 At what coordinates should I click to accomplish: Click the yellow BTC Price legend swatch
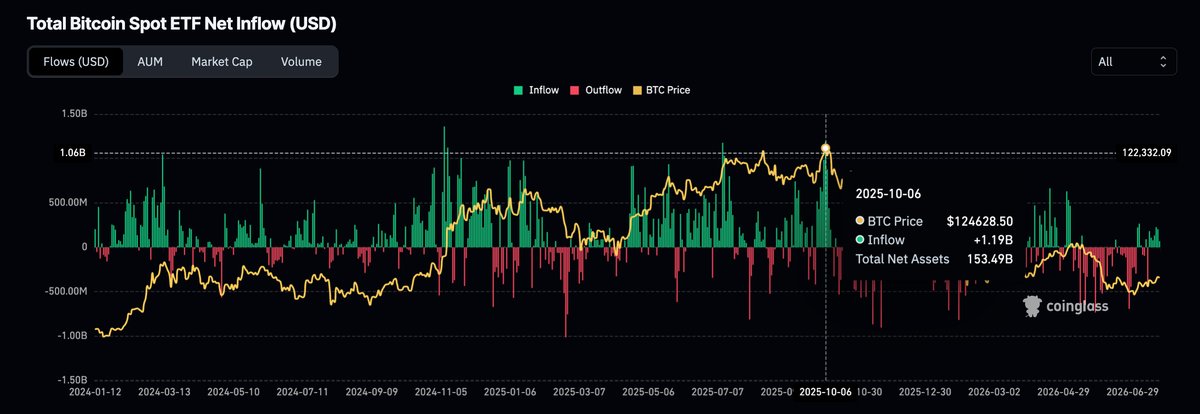(x=636, y=90)
